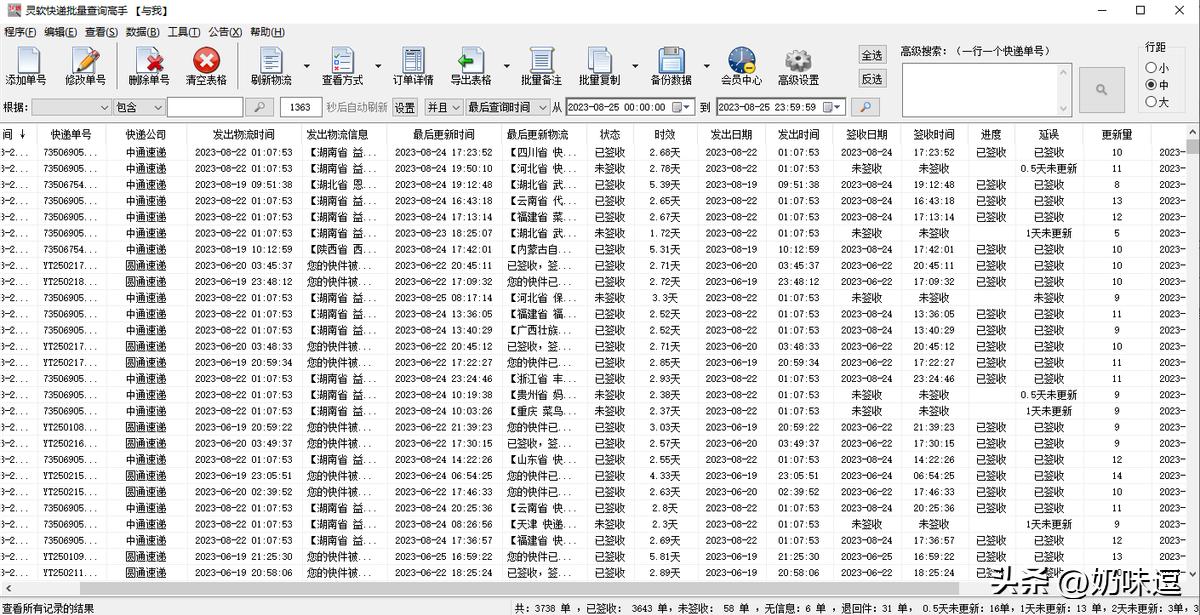The width and height of the screenshot is (1200, 615).
Task: Click the 全选 button
Action: click(x=872, y=55)
